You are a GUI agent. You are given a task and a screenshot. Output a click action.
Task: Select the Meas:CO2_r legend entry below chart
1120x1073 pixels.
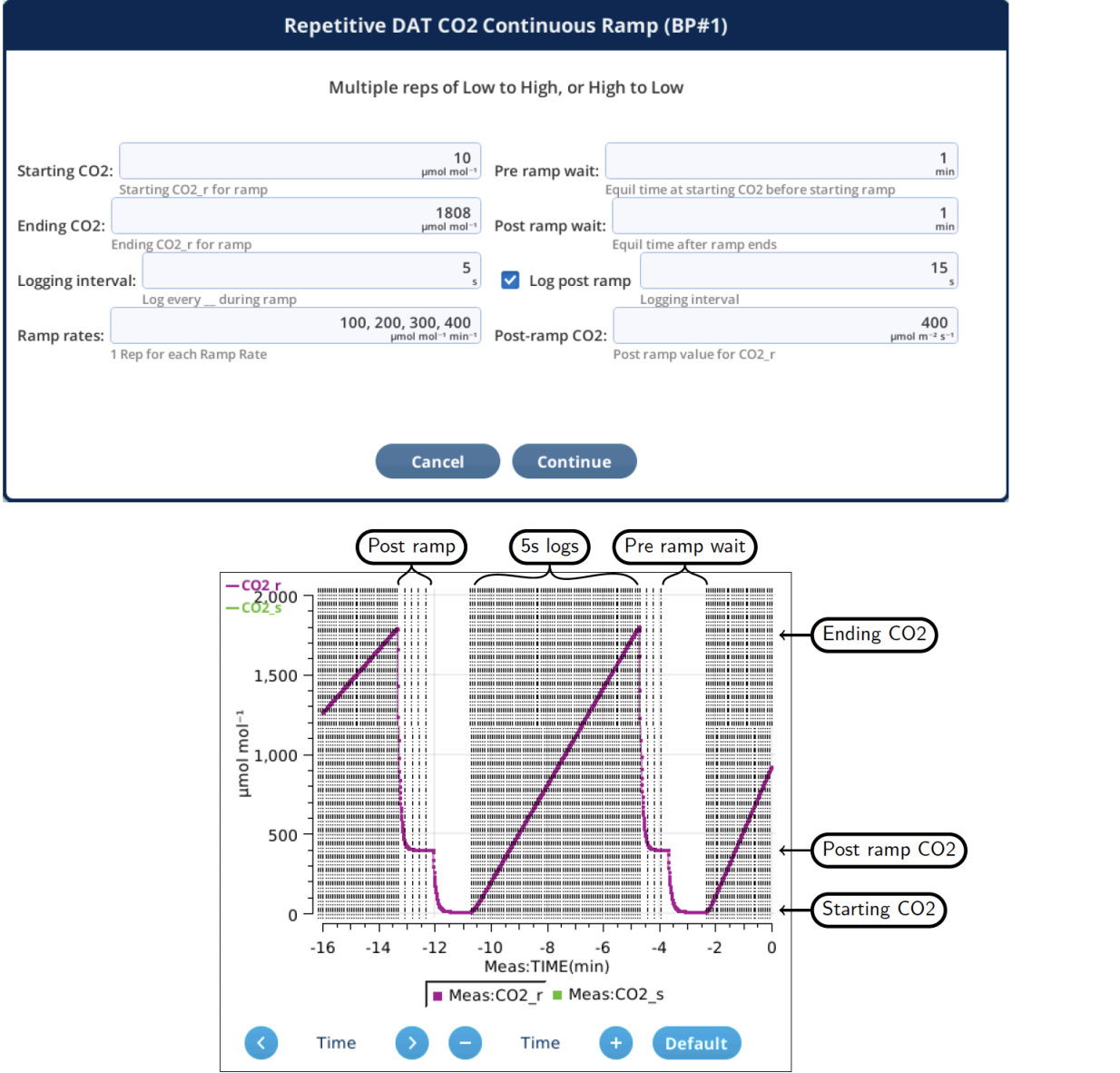pos(487,995)
